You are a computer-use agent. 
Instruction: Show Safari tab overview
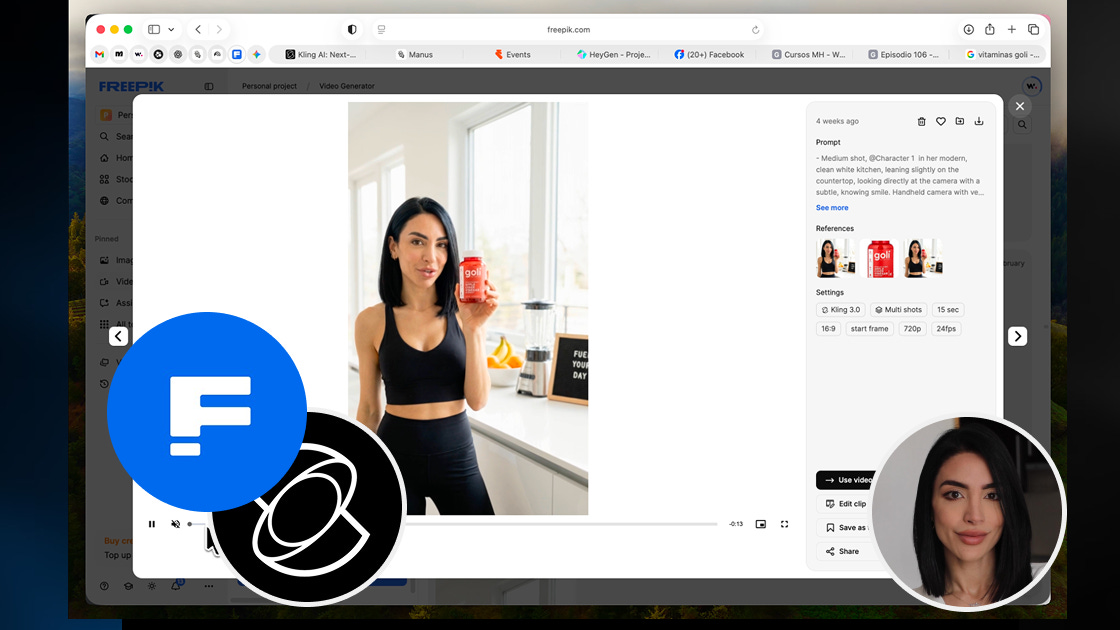1034,29
